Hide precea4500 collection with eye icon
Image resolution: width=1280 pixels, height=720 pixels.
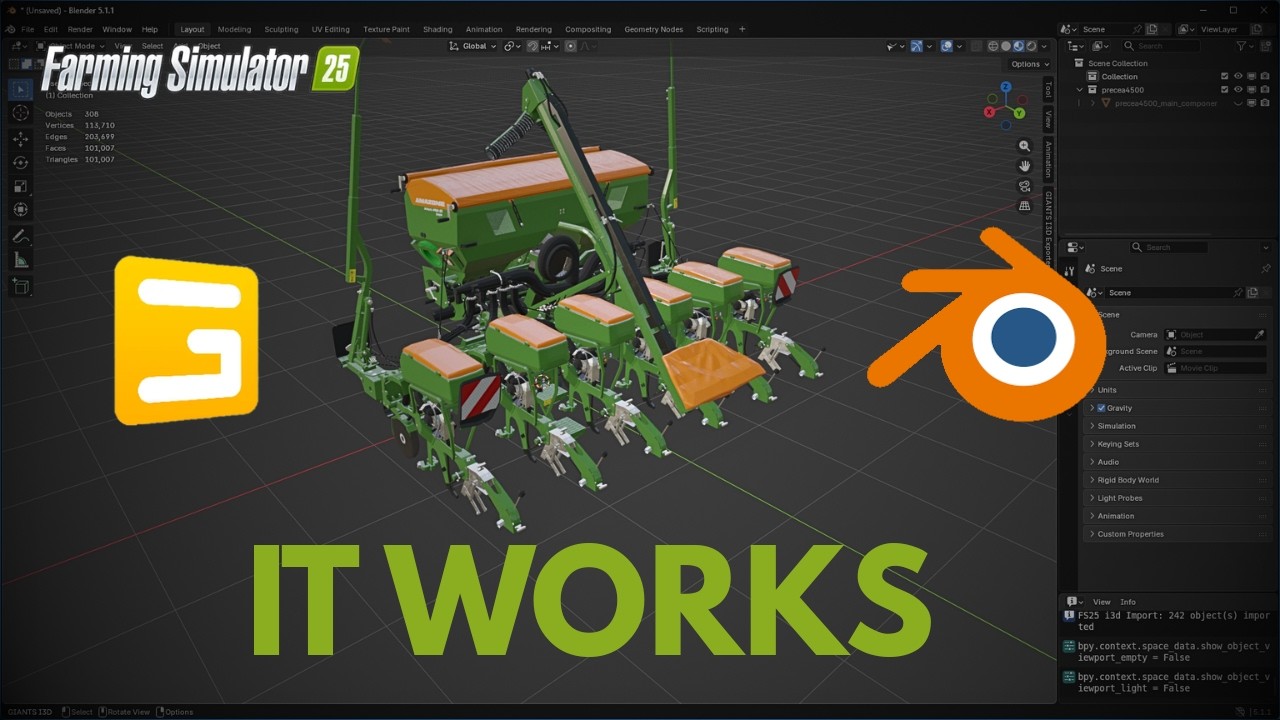coord(1238,89)
